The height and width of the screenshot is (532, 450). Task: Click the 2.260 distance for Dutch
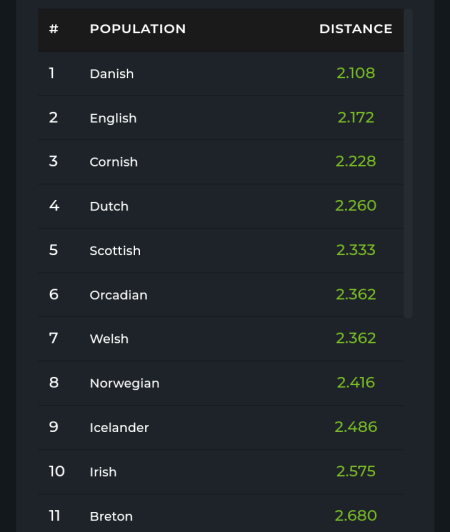pos(356,206)
